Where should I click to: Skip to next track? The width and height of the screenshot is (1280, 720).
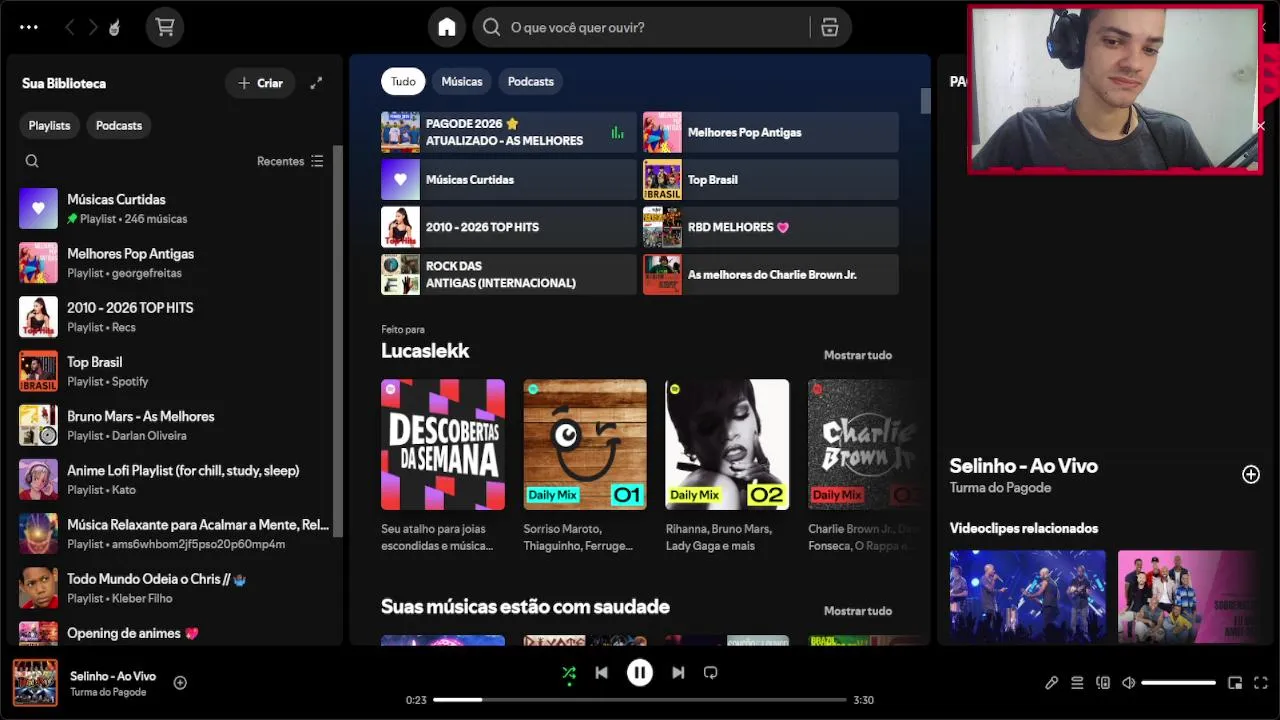click(678, 673)
